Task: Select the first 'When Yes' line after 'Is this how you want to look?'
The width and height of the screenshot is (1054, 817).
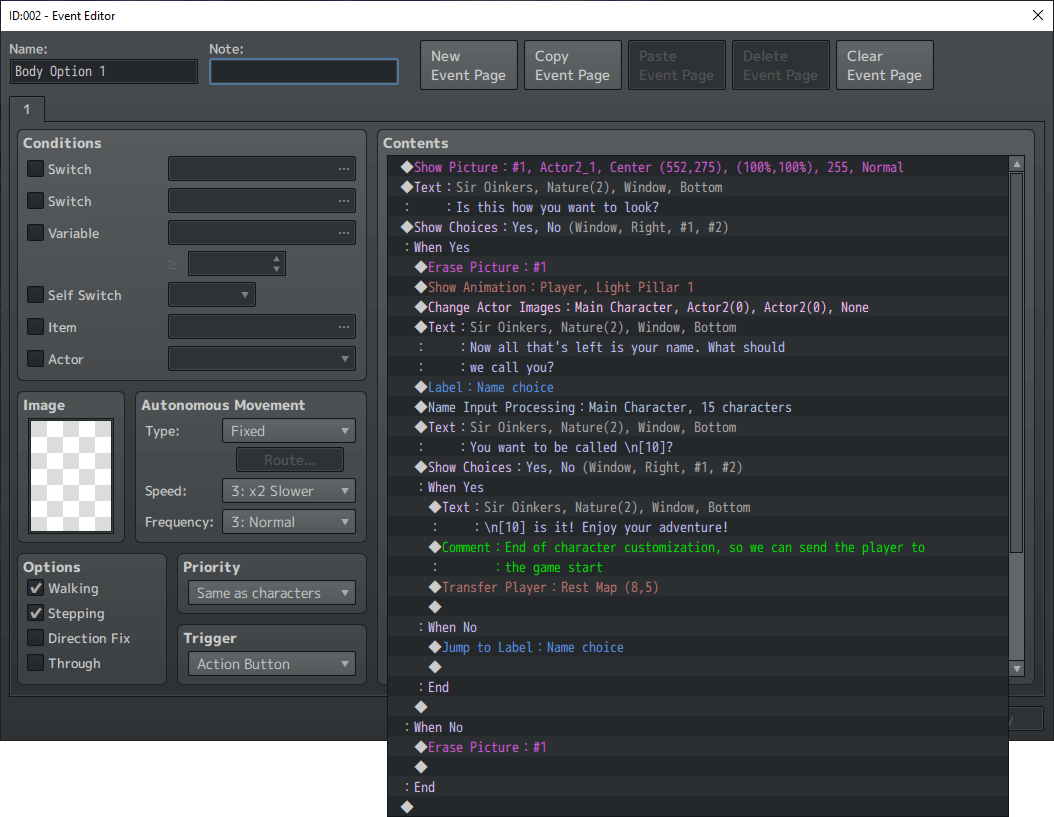Action: [698, 247]
